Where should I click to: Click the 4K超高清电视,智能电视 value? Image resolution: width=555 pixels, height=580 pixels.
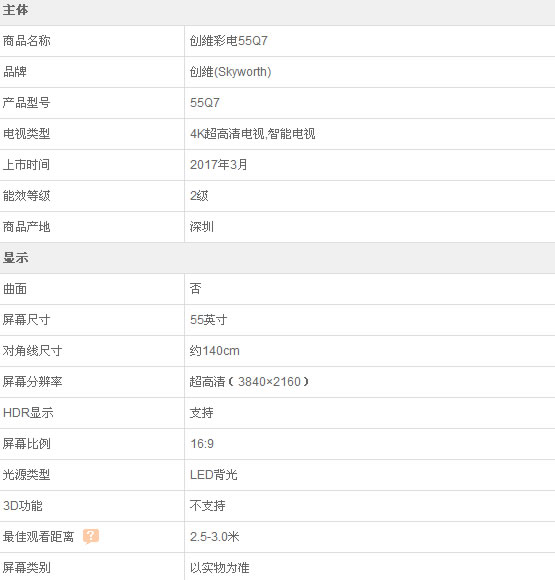click(x=252, y=134)
